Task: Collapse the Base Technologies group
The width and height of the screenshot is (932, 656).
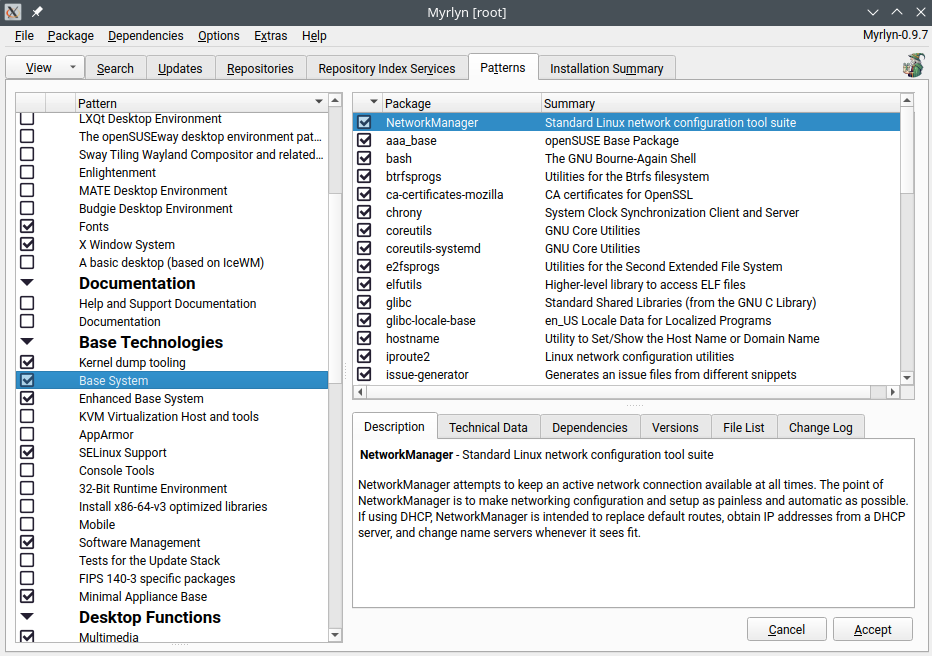Action: (27, 342)
